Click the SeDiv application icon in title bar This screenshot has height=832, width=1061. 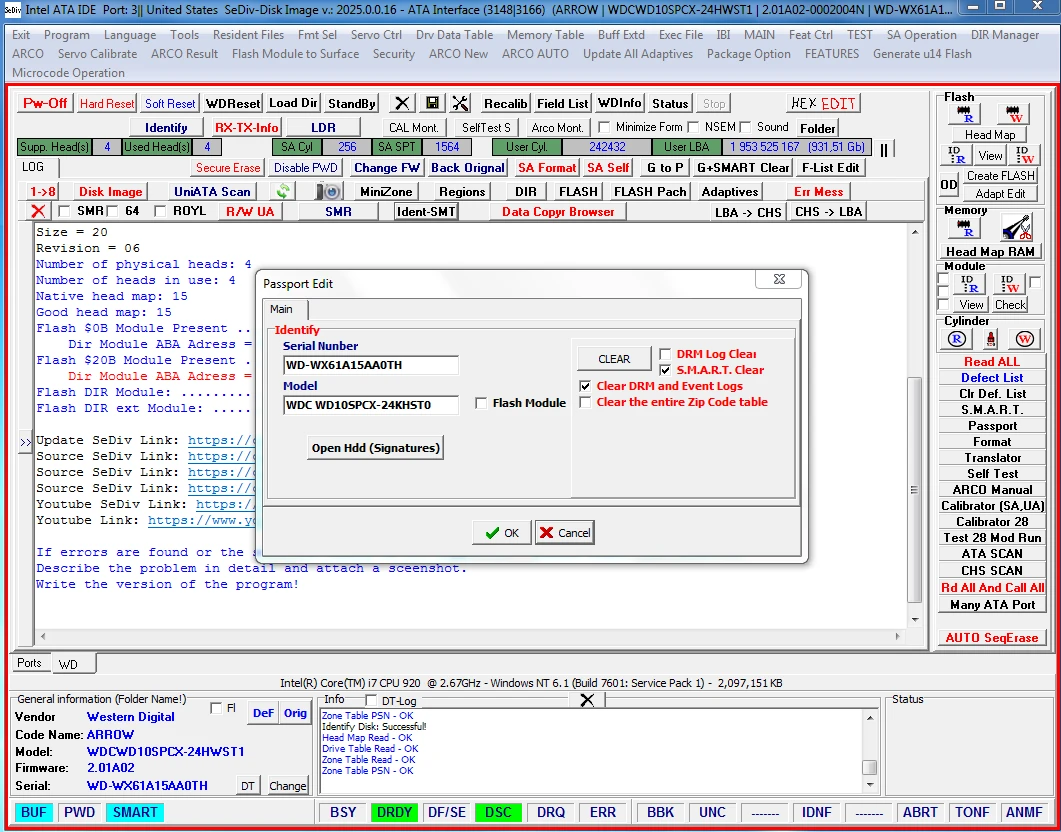(x=12, y=10)
